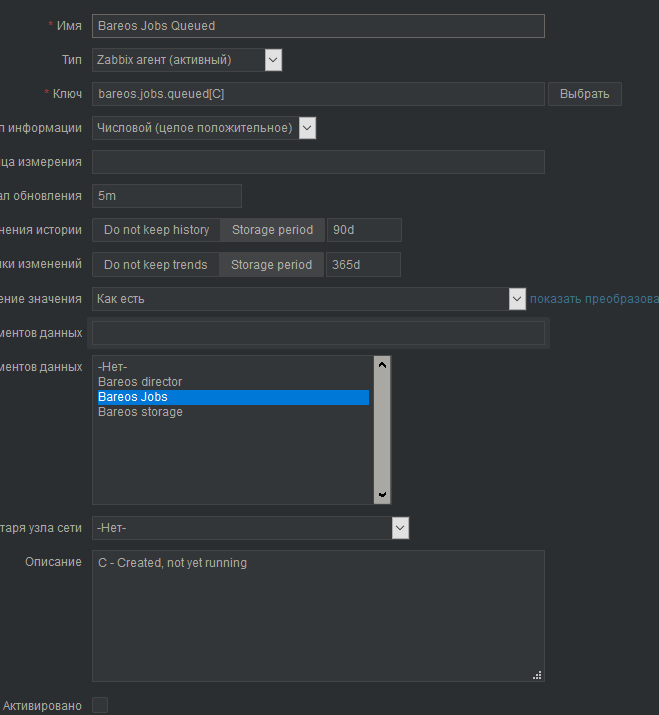The width and height of the screenshot is (659, 715).
Task: Click the update interval field showing 5m
Action: coord(167,196)
